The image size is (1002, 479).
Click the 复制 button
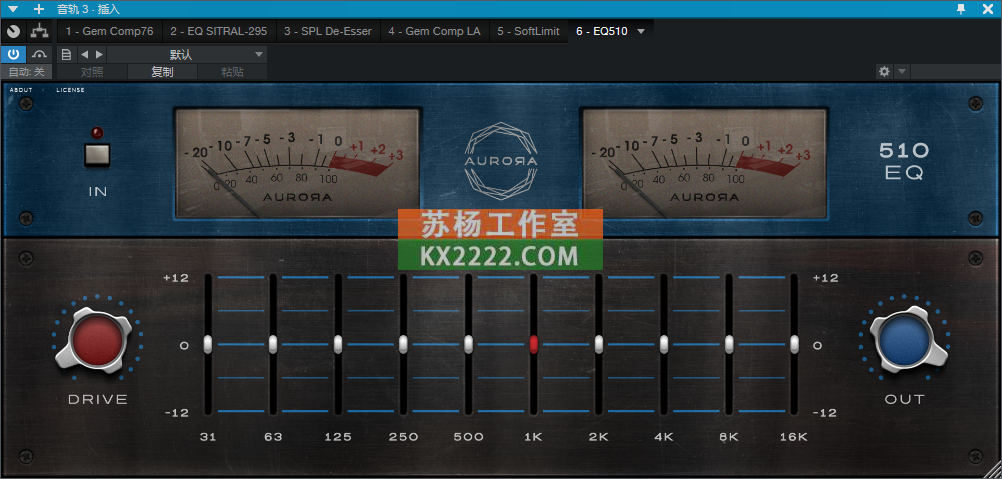[162, 72]
